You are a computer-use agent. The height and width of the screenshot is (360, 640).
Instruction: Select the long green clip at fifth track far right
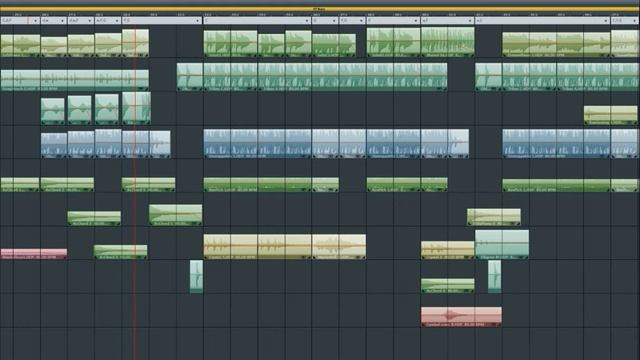[x=556, y=185]
